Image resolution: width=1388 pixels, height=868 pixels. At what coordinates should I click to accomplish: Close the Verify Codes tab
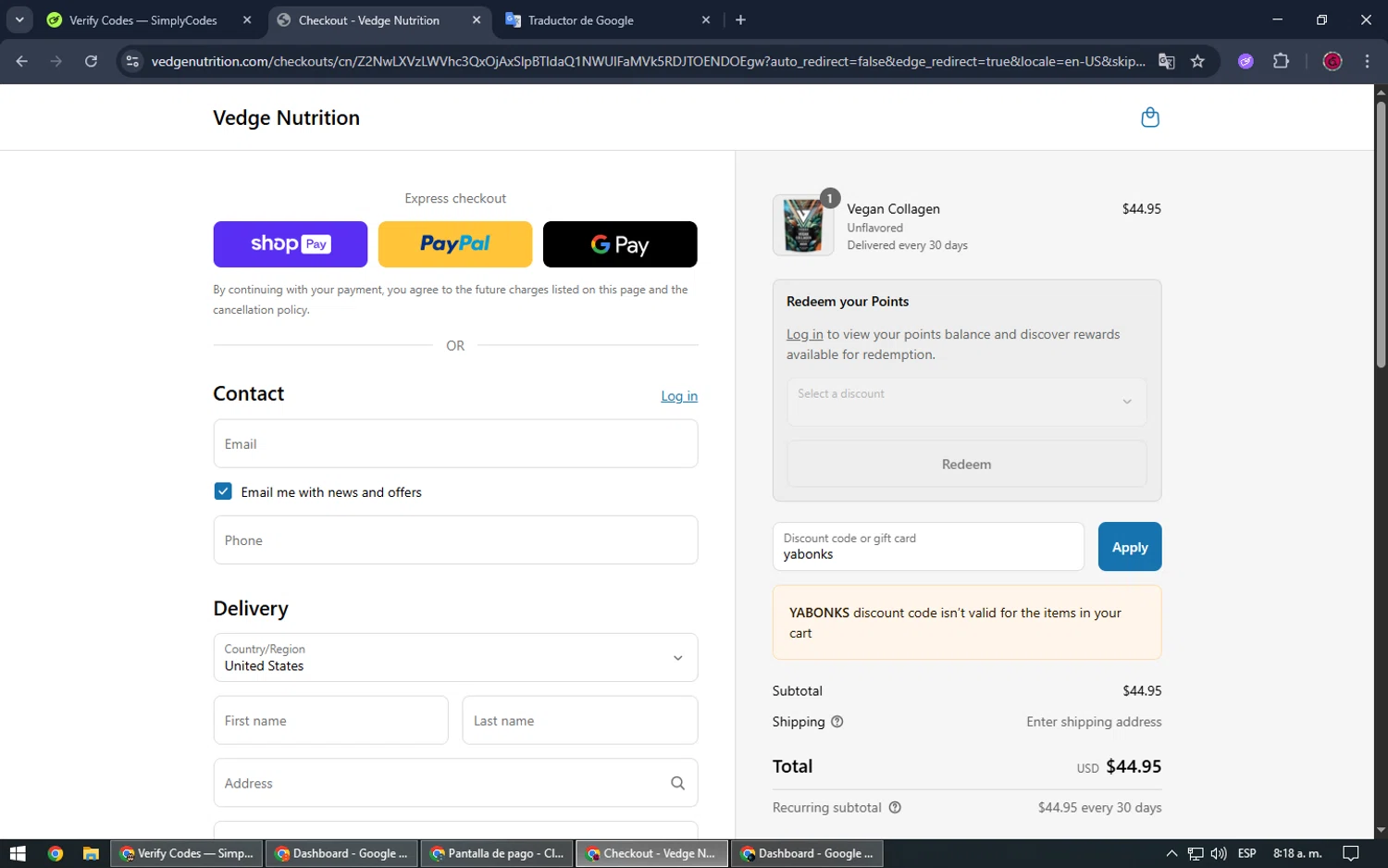click(x=247, y=20)
